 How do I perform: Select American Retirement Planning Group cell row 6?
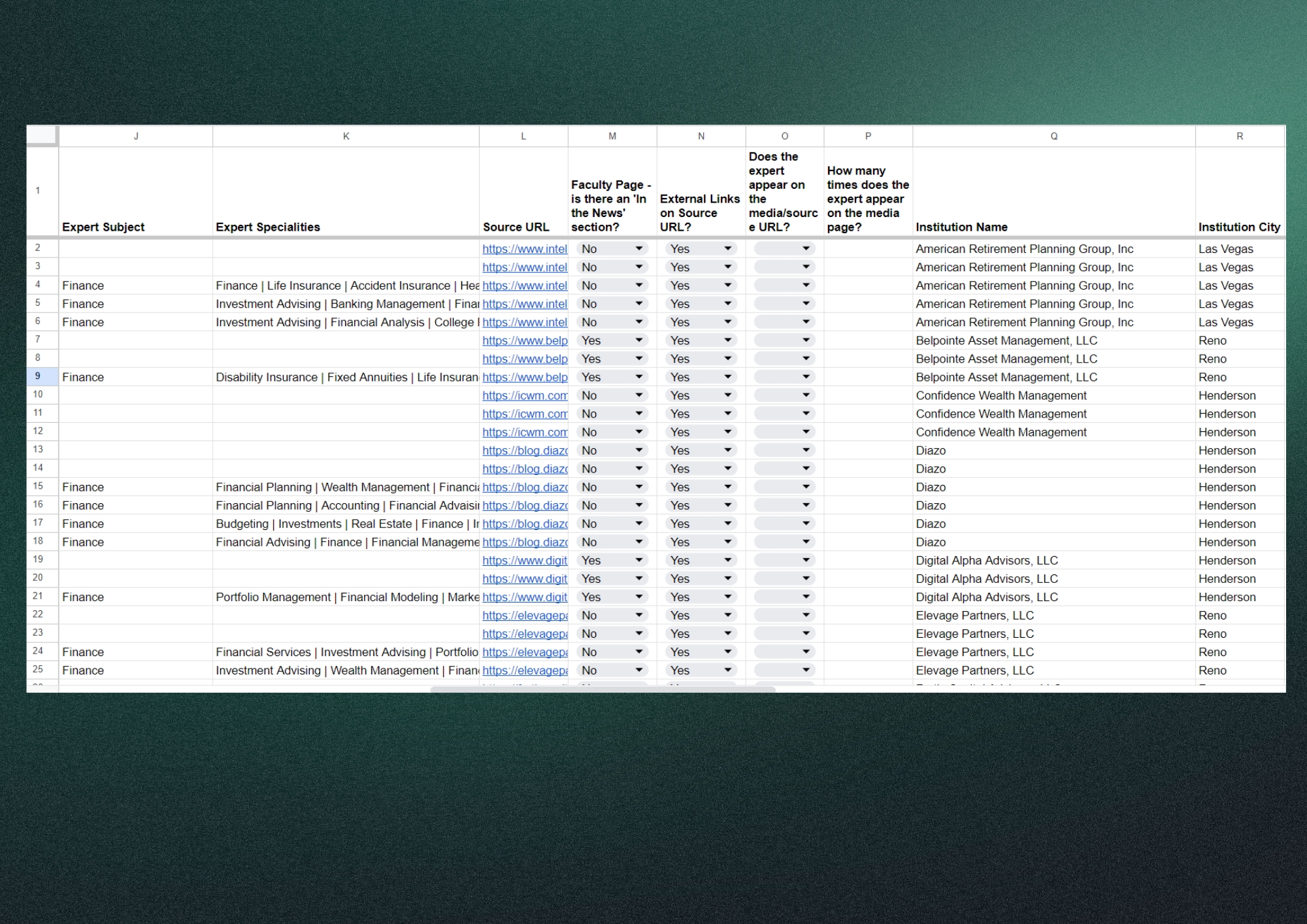click(x=1054, y=322)
